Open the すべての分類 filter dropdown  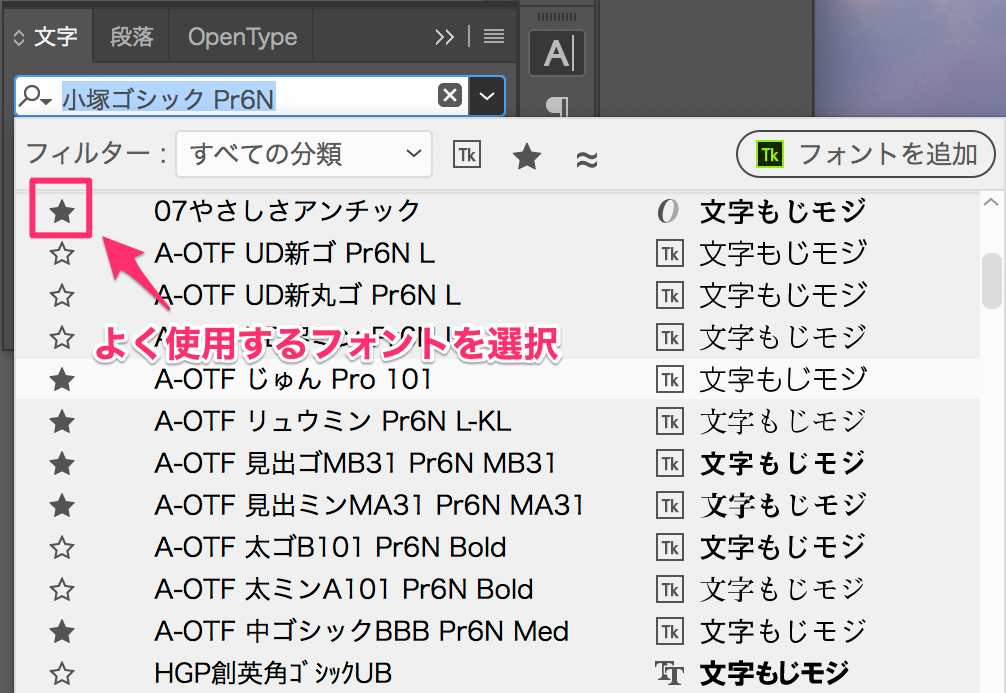tap(304, 154)
